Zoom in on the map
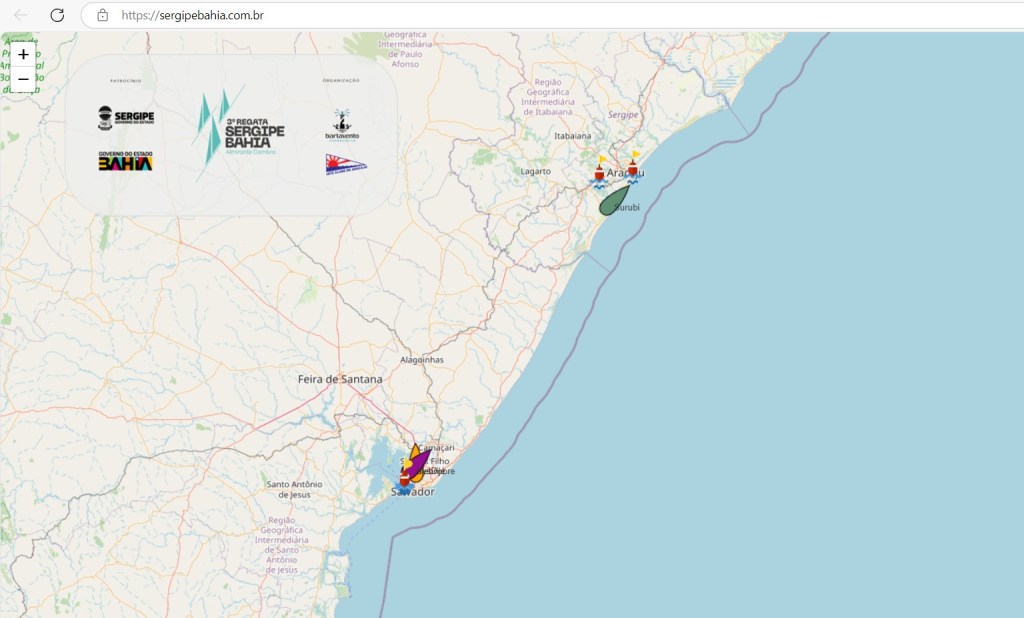 23,54
